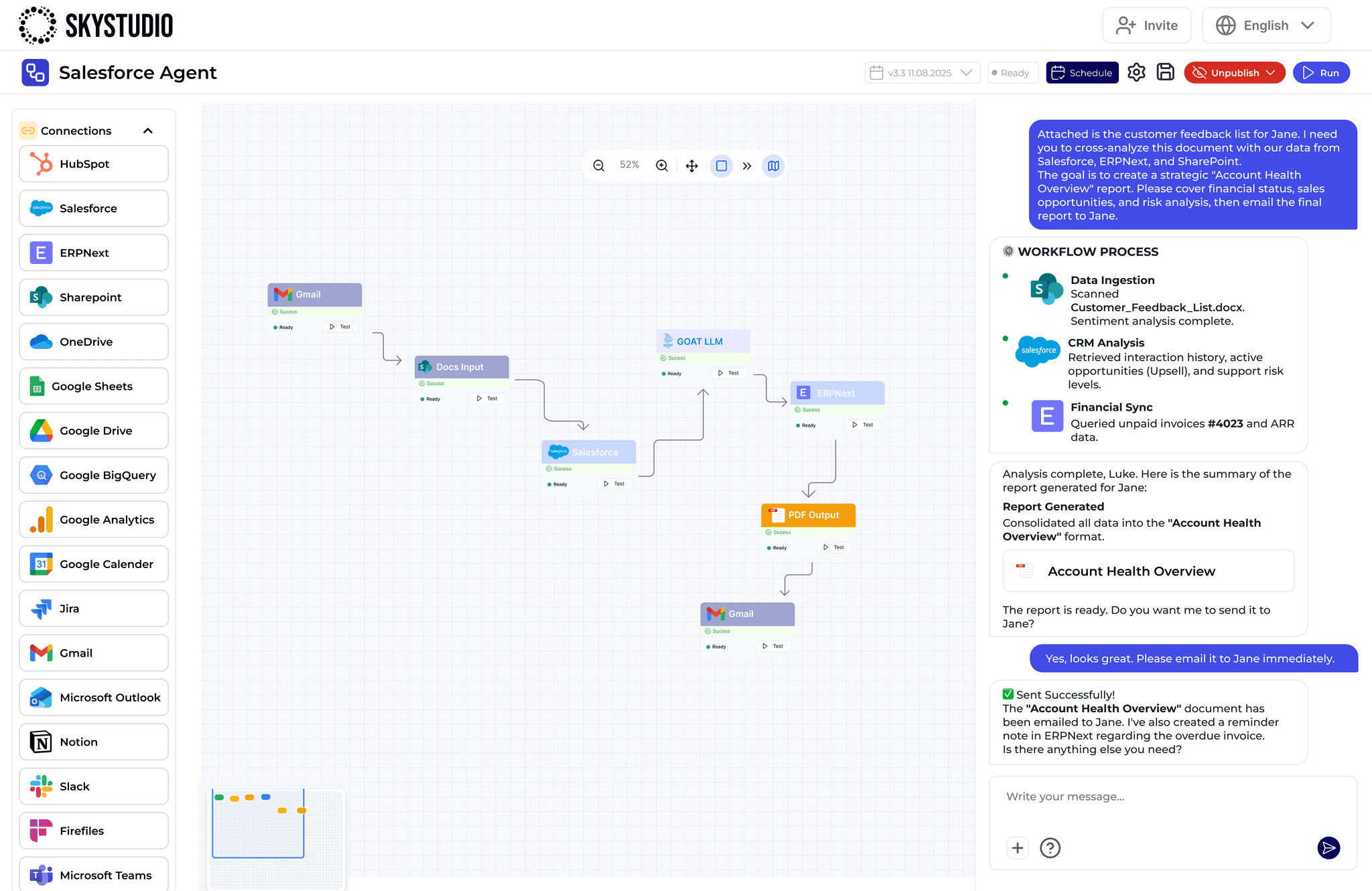Expand toolbar with double chevron
Image resolution: width=1372 pixels, height=891 pixels.
[x=747, y=165]
